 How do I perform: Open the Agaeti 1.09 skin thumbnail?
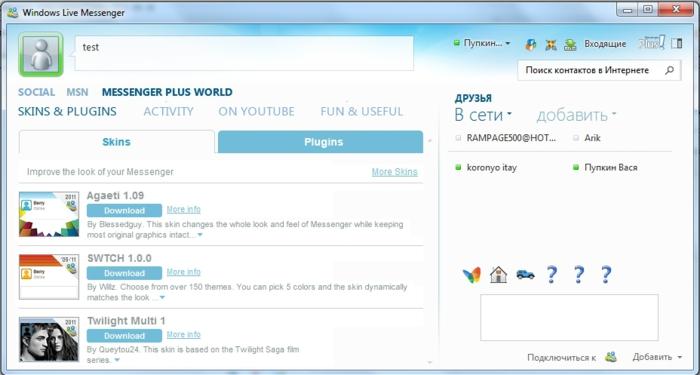click(49, 214)
